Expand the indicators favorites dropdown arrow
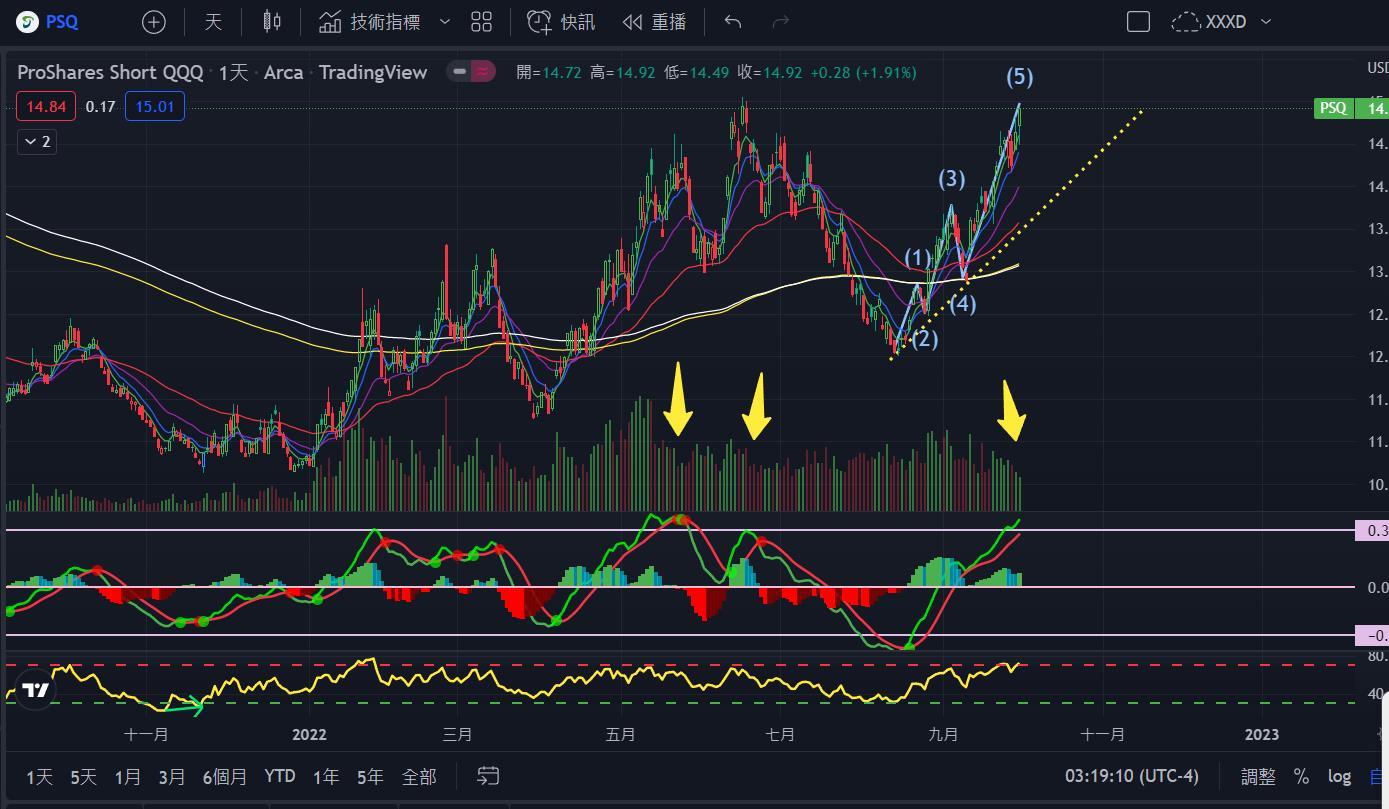This screenshot has width=1389, height=809. pyautogui.click(x=445, y=21)
